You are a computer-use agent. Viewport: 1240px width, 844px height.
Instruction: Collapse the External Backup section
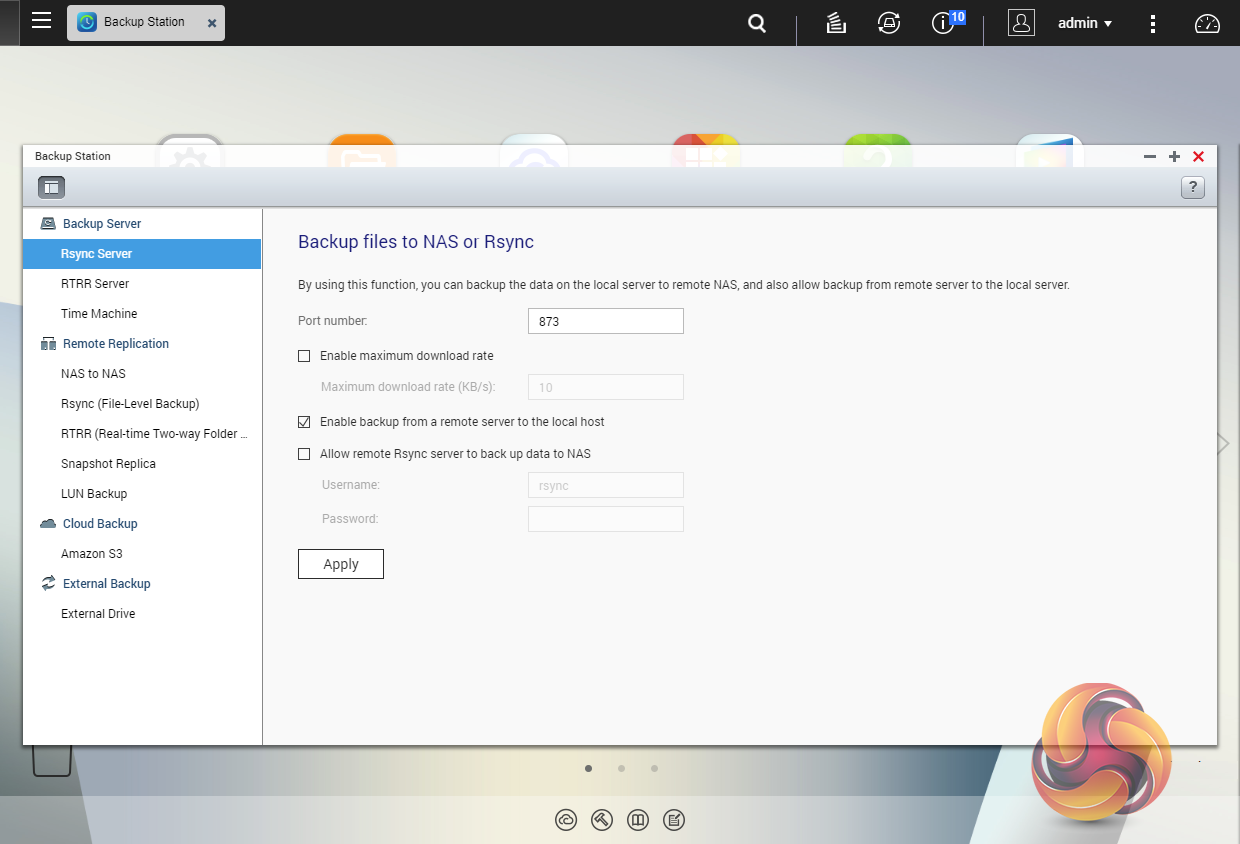click(x=107, y=584)
